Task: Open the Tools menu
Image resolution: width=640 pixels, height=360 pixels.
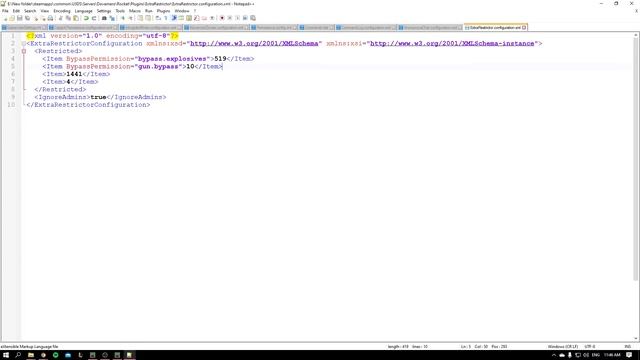Action: [x=120, y=11]
